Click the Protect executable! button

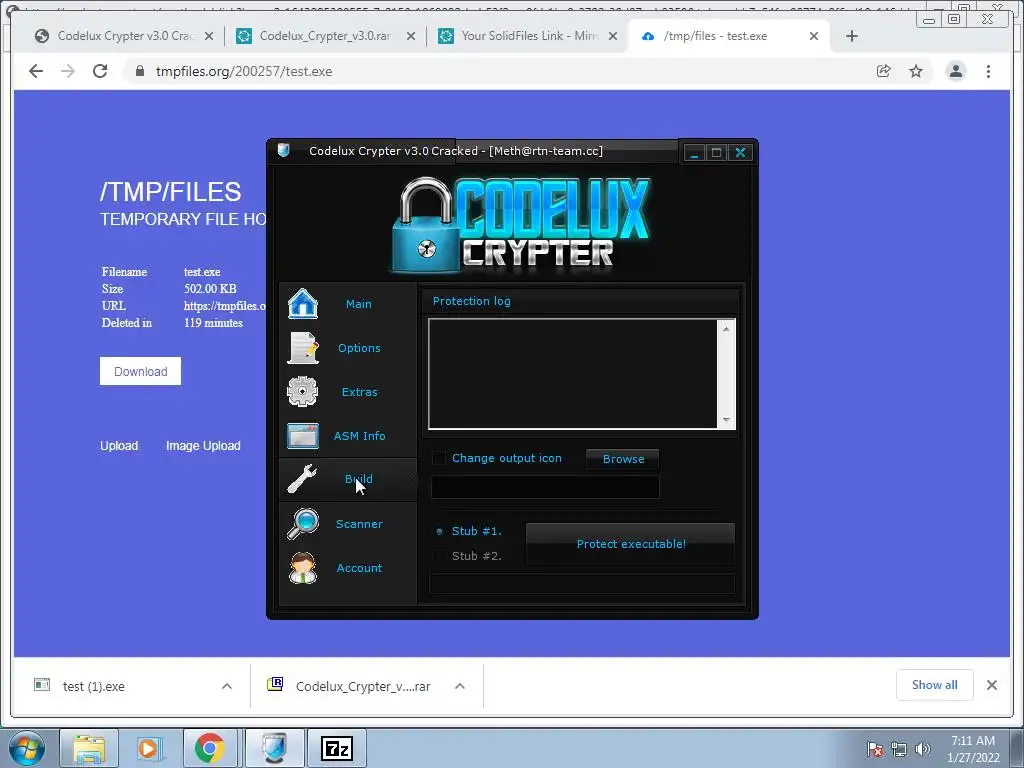(631, 544)
